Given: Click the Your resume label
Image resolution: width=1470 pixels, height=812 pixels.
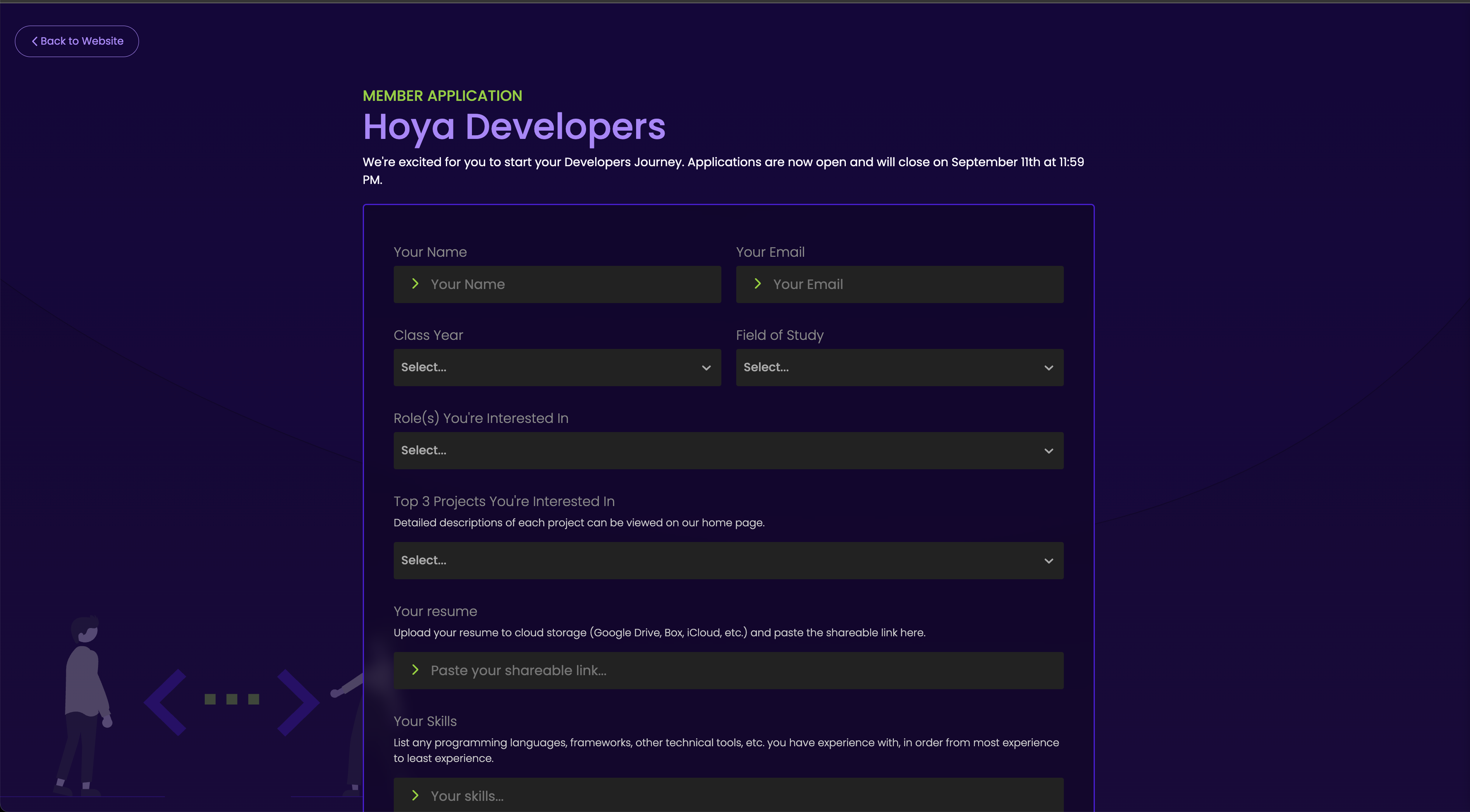Looking at the screenshot, I should (x=436, y=611).
